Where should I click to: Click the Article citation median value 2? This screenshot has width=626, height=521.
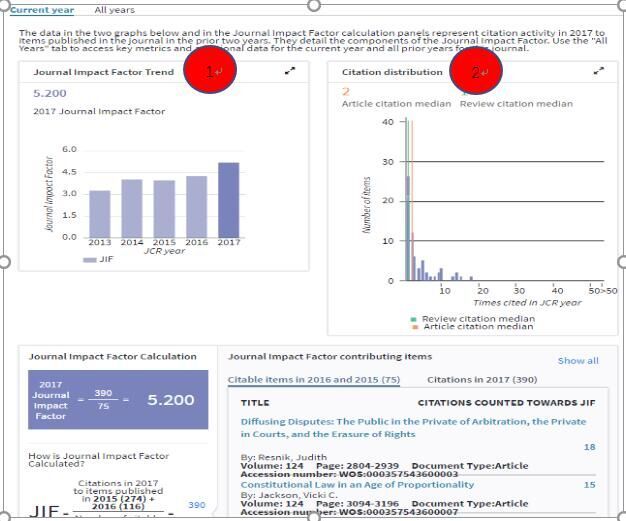click(x=346, y=91)
